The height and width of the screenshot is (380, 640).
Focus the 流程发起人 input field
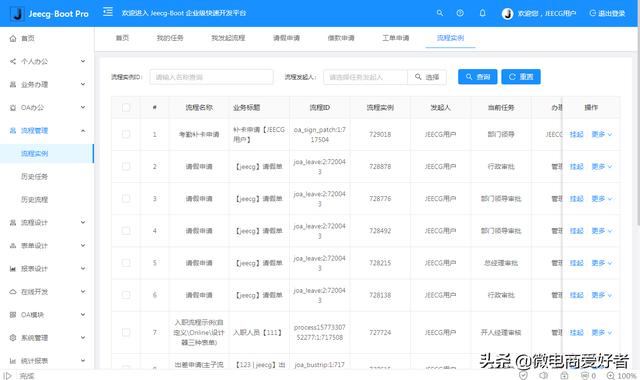[365, 77]
